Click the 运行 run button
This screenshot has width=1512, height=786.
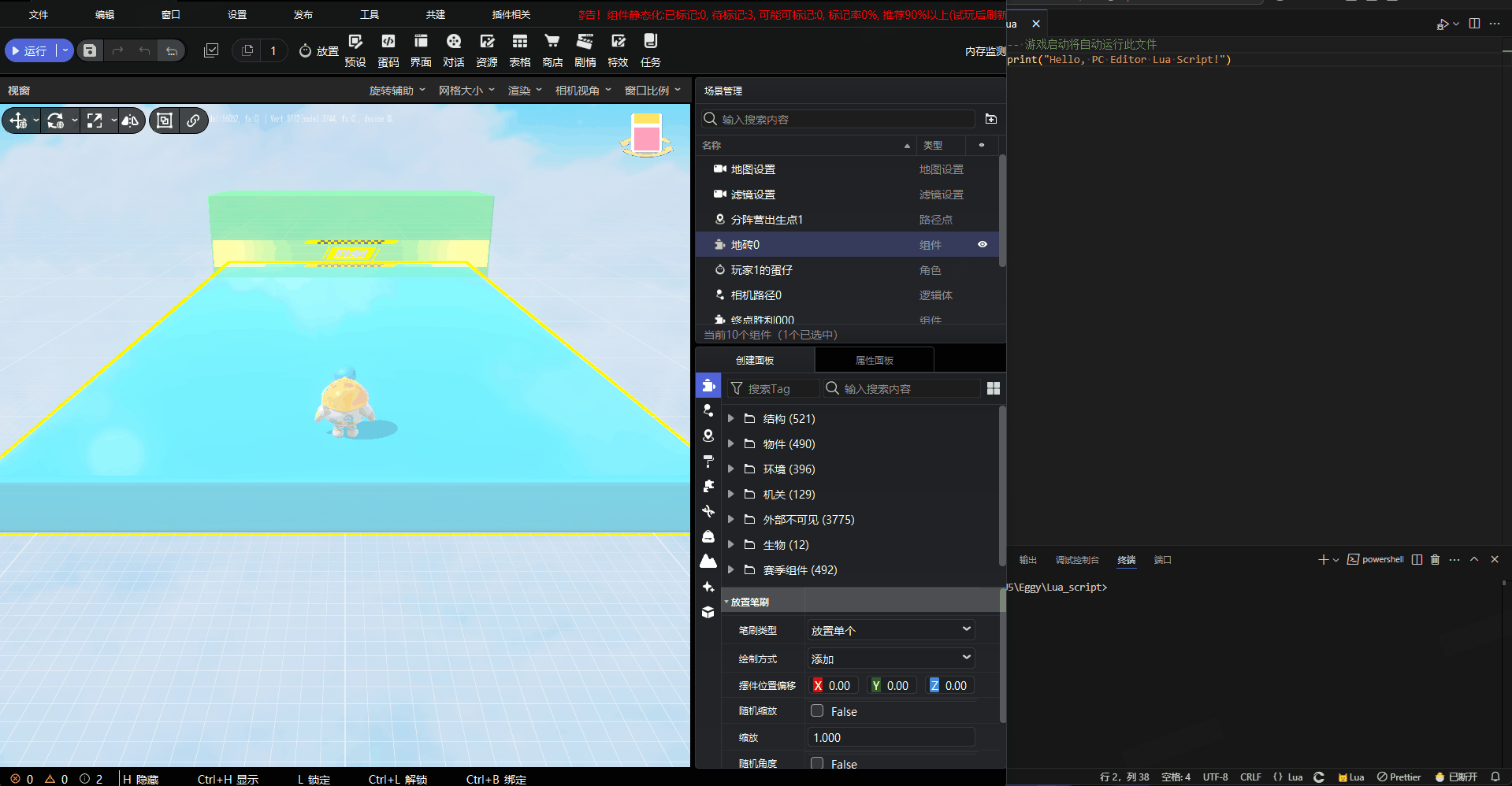click(x=30, y=50)
